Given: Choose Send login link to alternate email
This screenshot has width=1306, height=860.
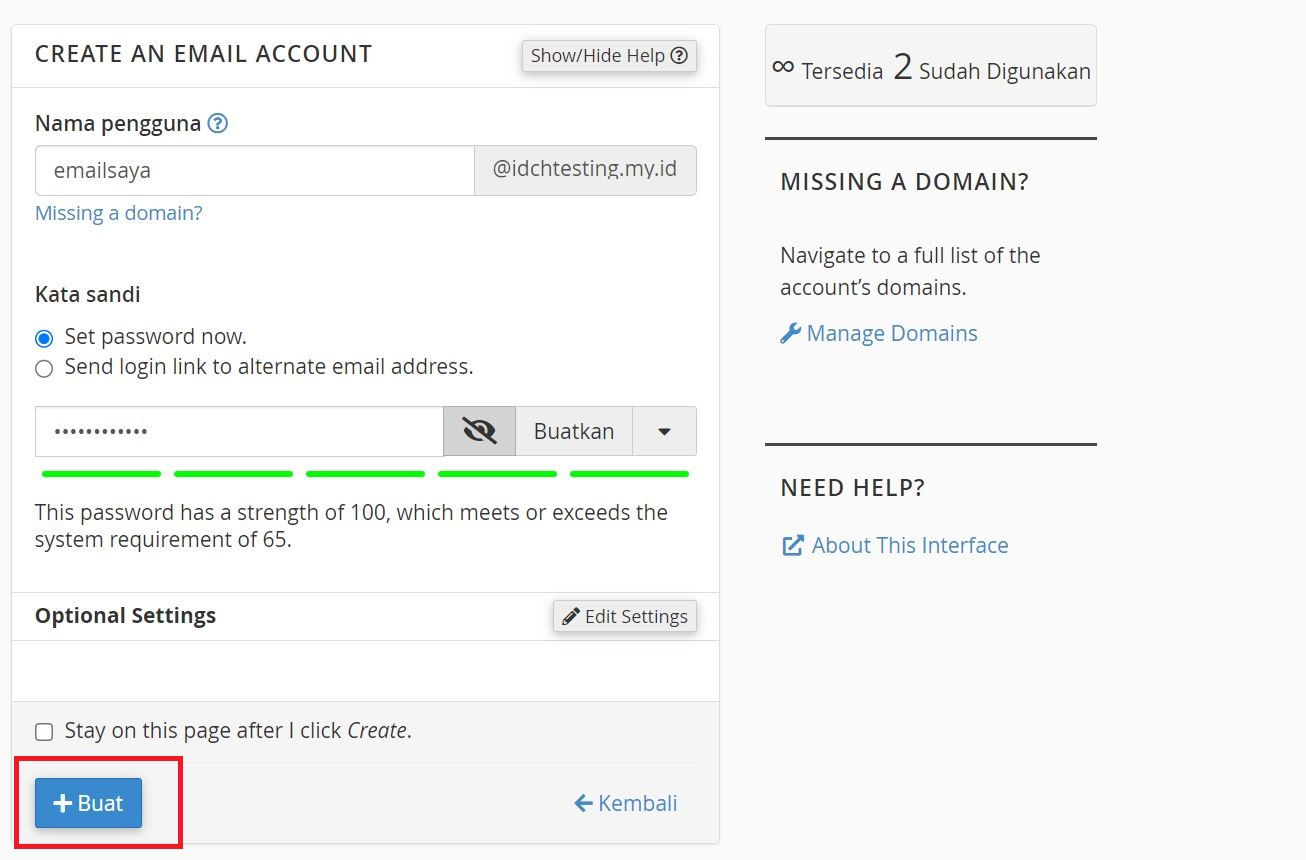Looking at the screenshot, I should pos(43,369).
